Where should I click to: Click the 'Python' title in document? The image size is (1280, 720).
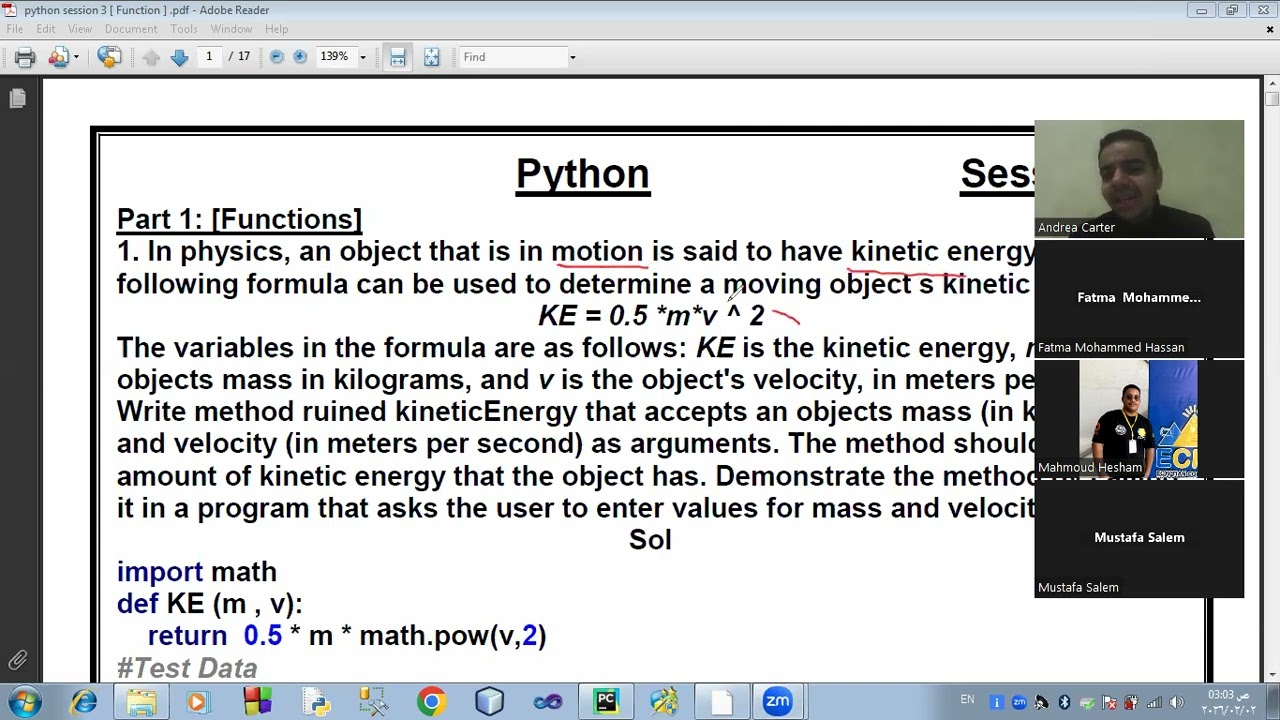pos(583,174)
